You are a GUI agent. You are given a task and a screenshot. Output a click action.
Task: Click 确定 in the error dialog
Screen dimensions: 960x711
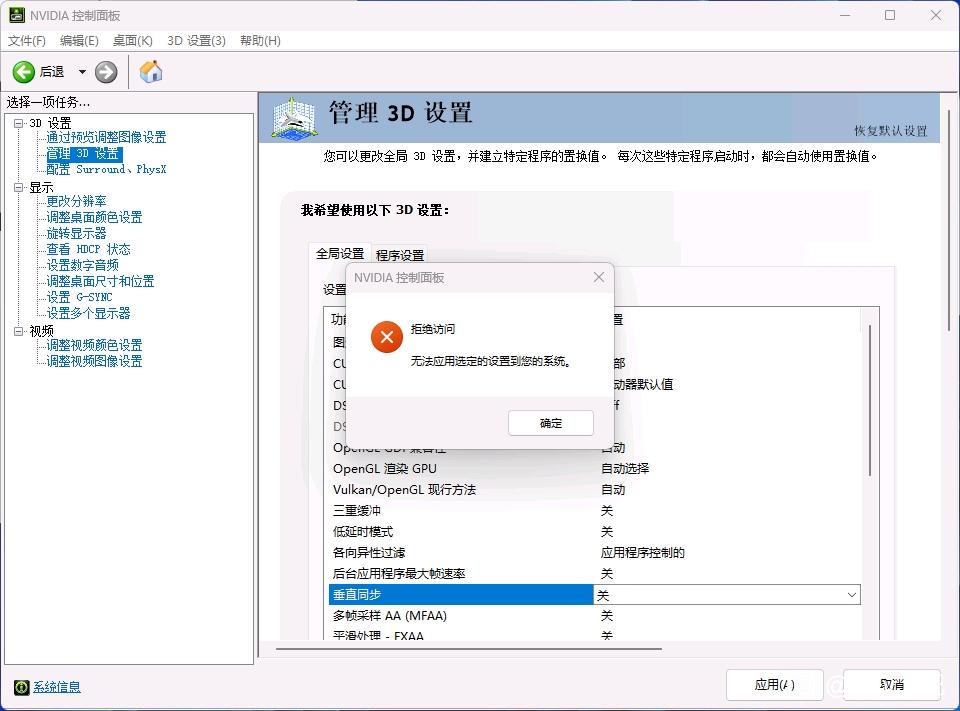[550, 423]
